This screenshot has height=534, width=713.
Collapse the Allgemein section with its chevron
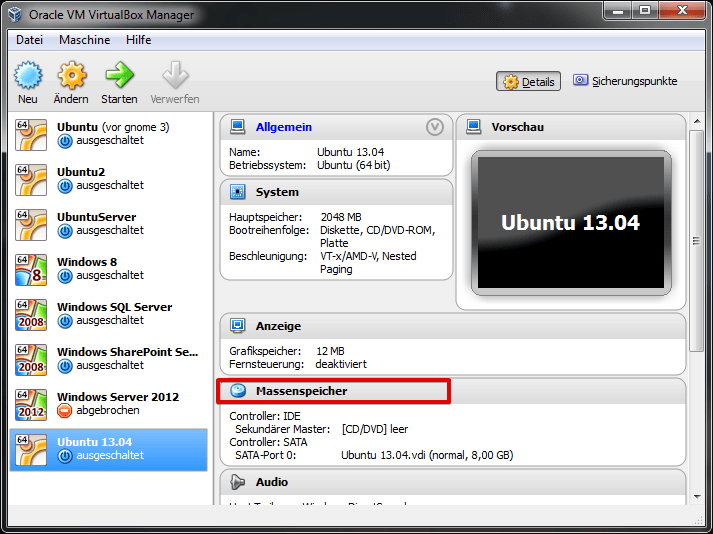(x=435, y=127)
